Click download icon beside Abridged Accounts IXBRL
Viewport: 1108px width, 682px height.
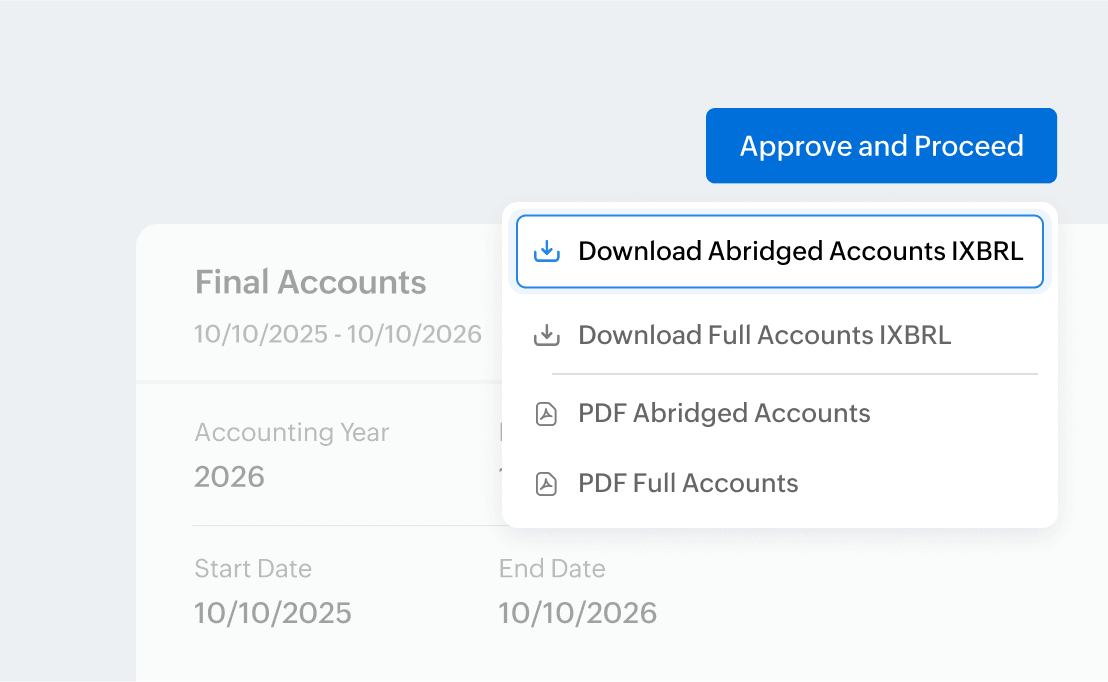[x=546, y=252]
